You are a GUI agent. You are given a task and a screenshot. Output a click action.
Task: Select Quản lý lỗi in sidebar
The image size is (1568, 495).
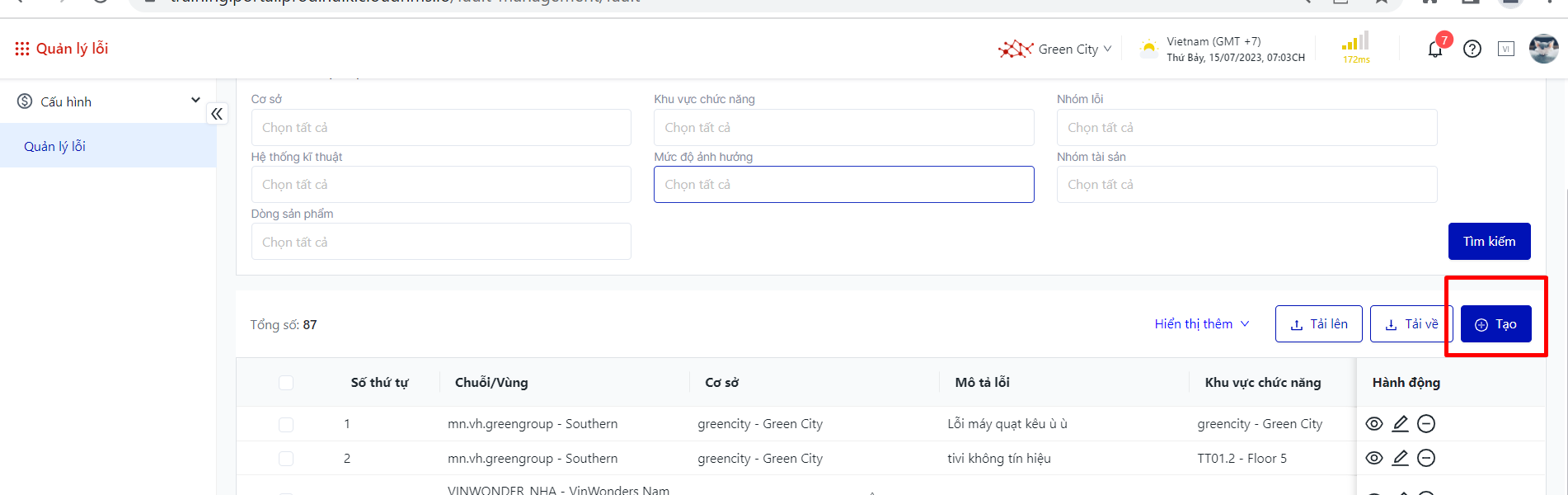54,147
